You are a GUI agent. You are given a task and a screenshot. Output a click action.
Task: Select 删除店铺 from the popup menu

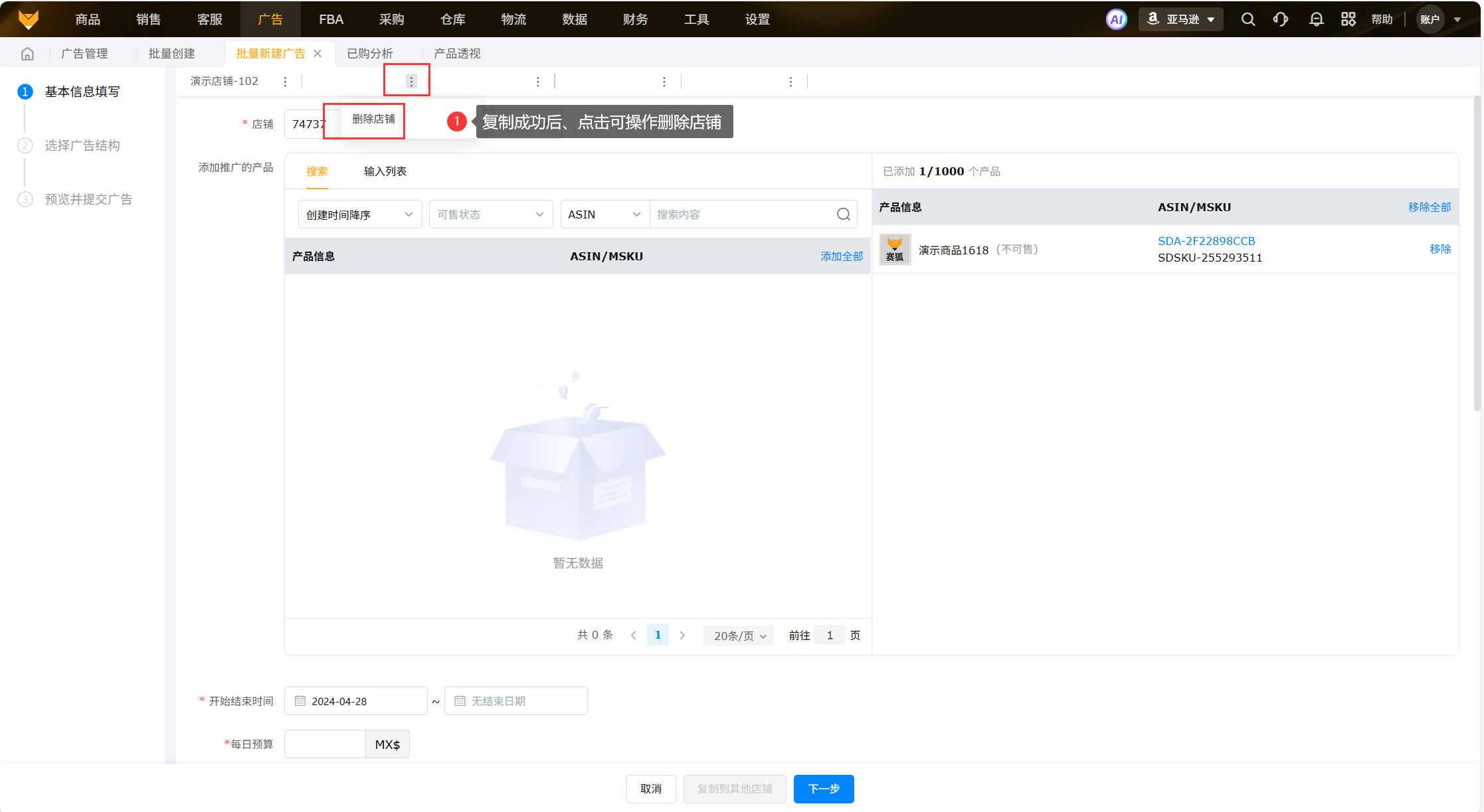pyautogui.click(x=373, y=120)
